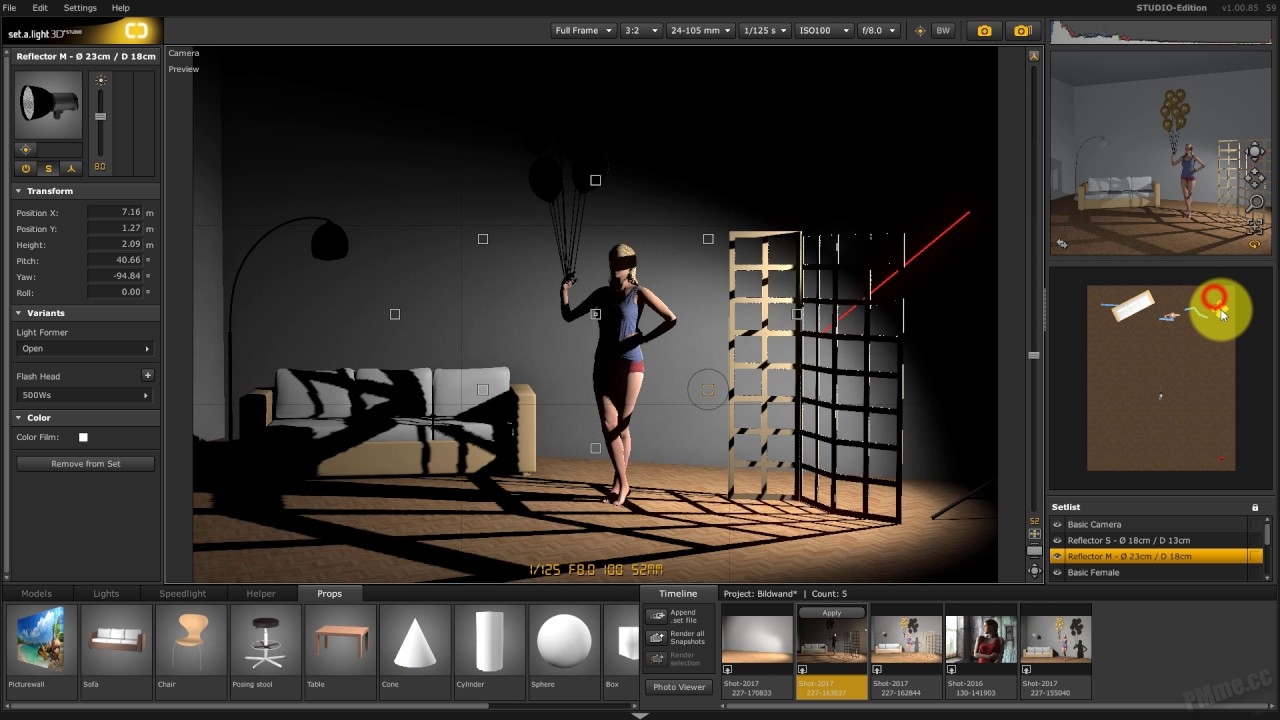The height and width of the screenshot is (720, 1280).
Task: Collapse the Transform section
Action: (x=18, y=191)
